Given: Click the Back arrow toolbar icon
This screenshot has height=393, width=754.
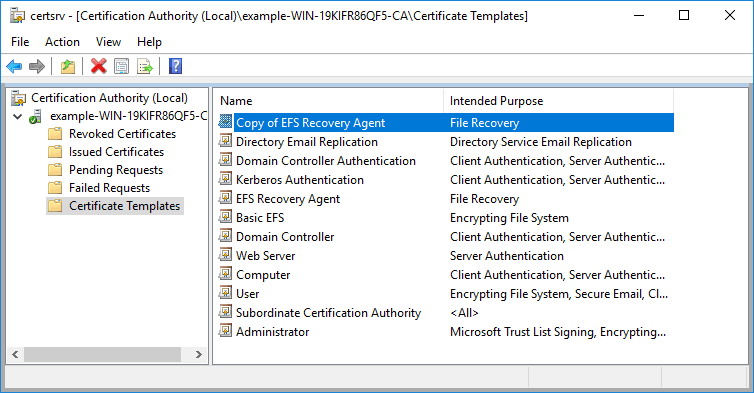Looking at the screenshot, I should tap(14, 66).
